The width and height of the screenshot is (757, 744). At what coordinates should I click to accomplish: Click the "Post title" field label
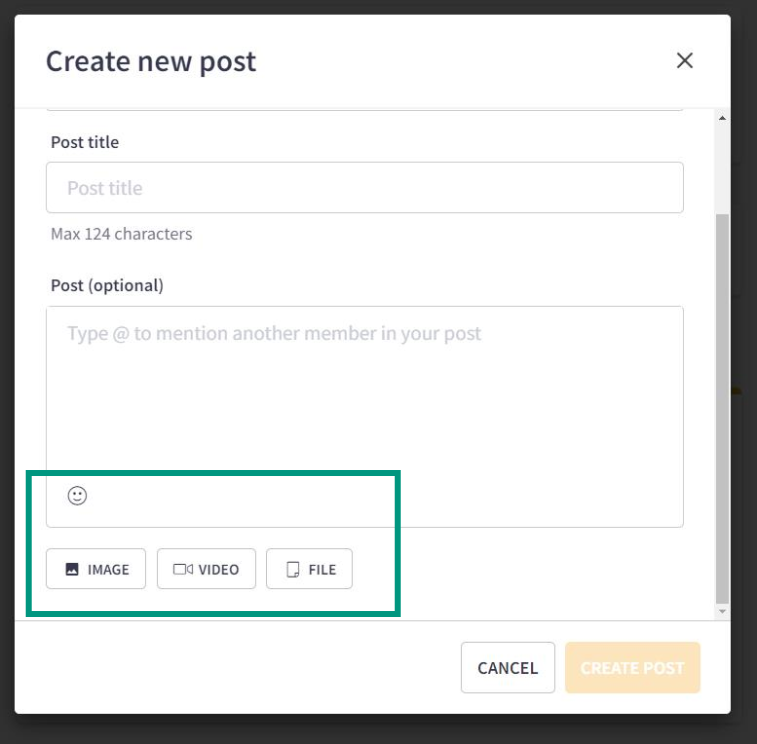[85, 142]
